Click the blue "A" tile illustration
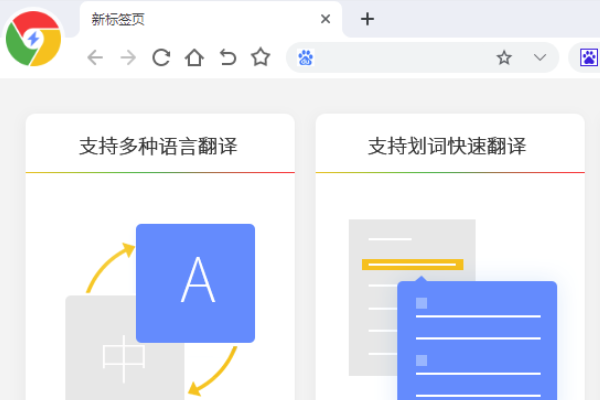Viewport: 600px width, 400px height. [196, 282]
